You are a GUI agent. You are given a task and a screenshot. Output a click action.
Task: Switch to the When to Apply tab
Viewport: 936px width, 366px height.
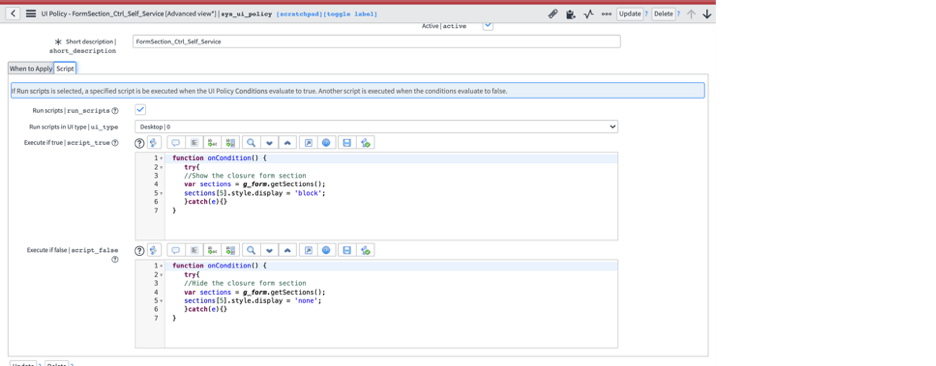click(x=30, y=69)
